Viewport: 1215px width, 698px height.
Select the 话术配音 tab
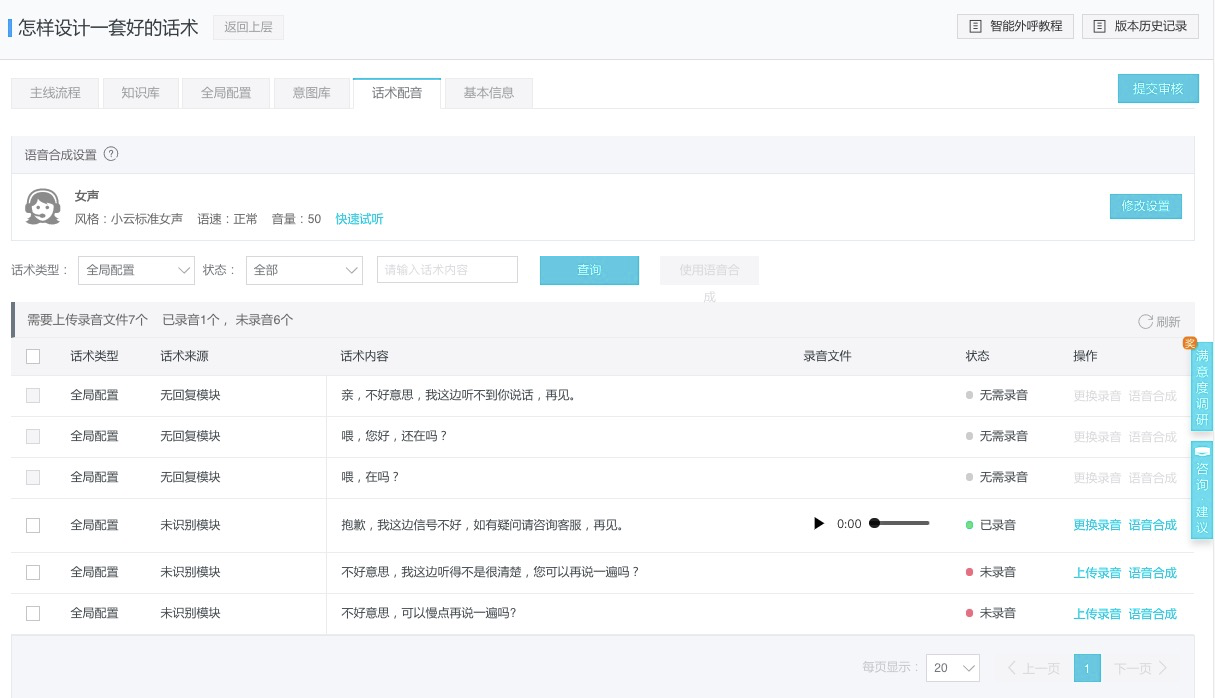tap(397, 93)
